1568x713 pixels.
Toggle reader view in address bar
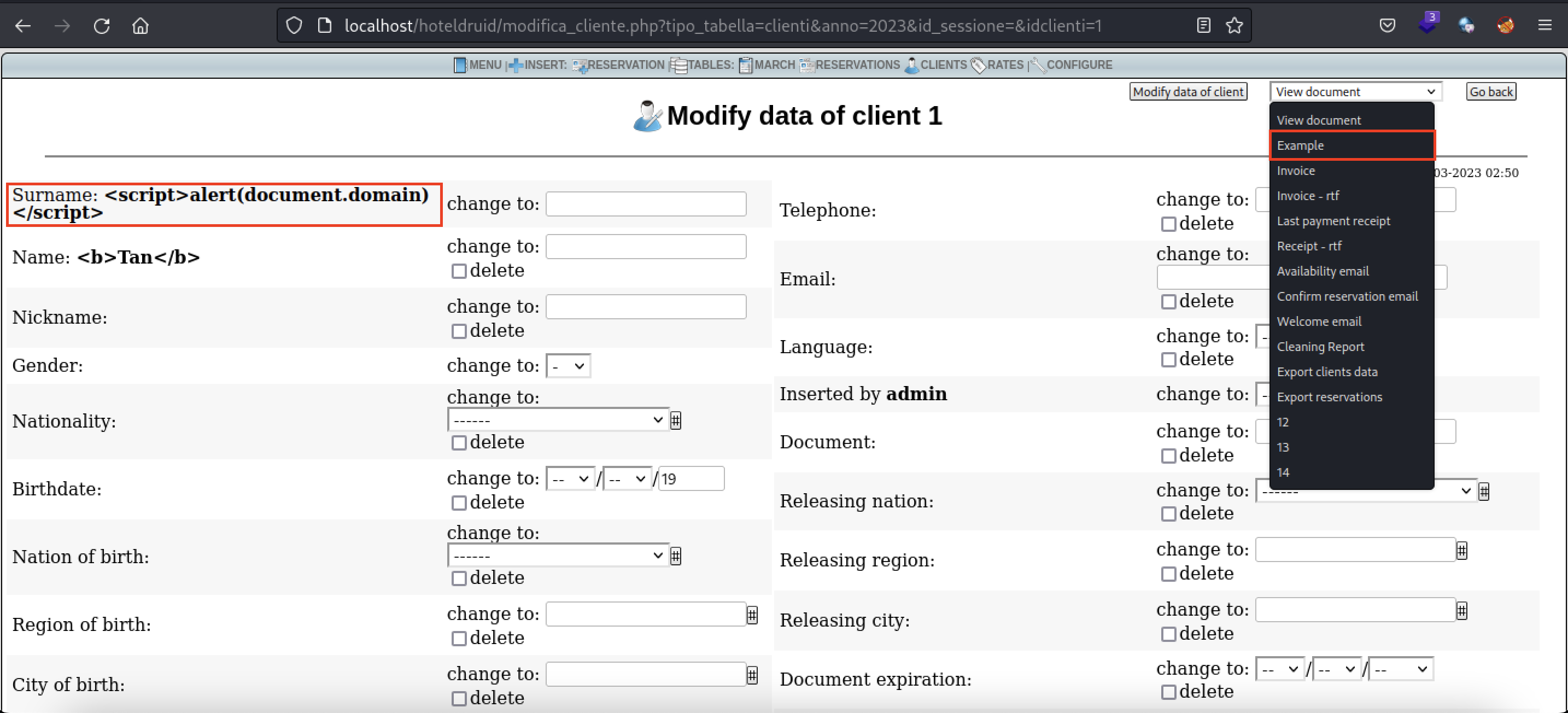(1203, 26)
